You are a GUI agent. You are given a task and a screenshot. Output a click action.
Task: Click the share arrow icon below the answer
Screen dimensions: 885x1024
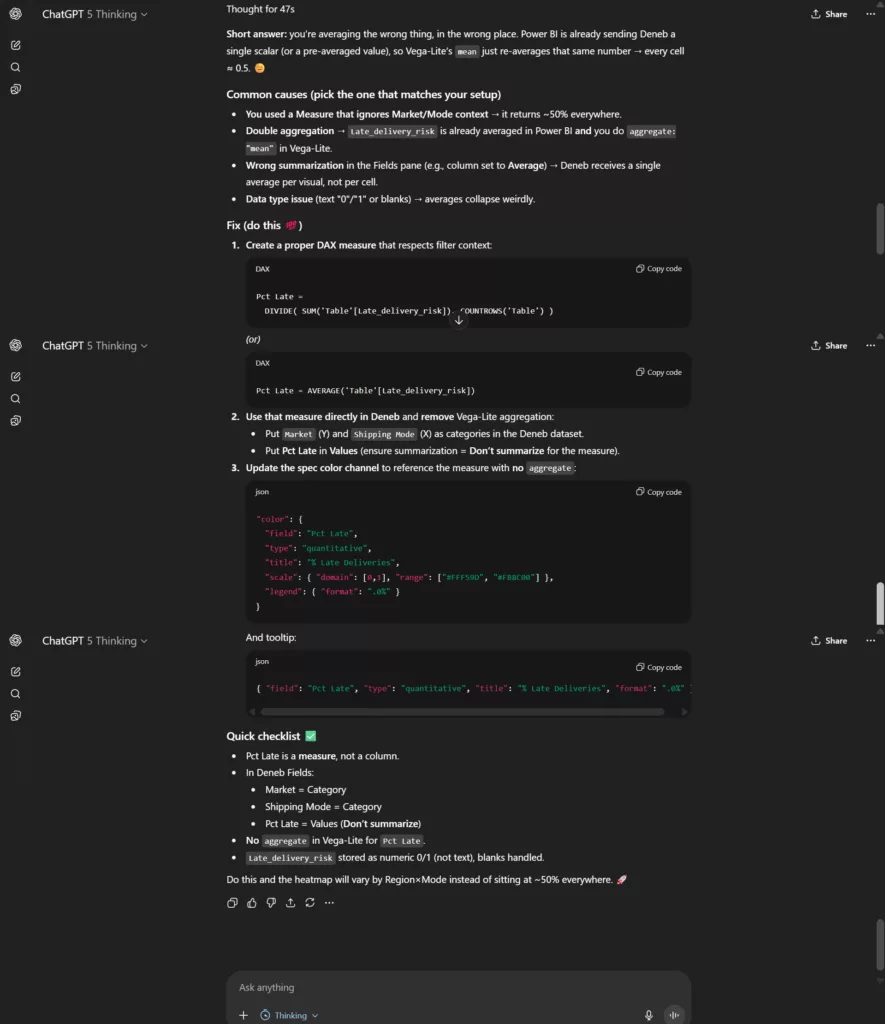click(x=290, y=903)
